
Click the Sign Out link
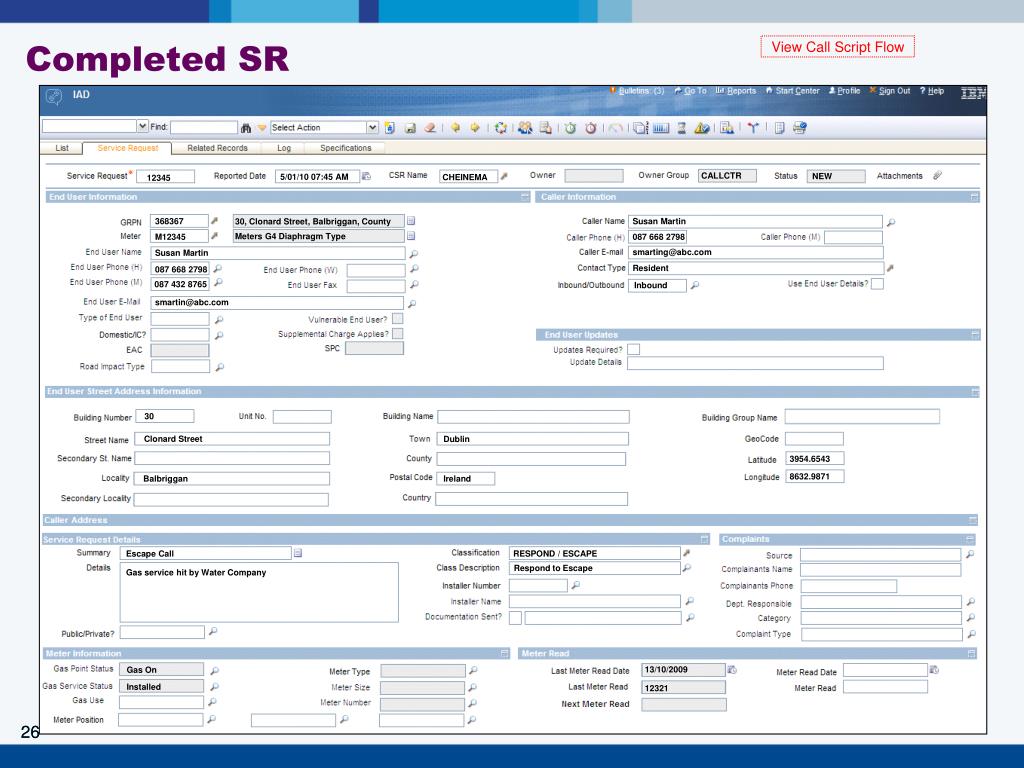pyautogui.click(x=895, y=91)
